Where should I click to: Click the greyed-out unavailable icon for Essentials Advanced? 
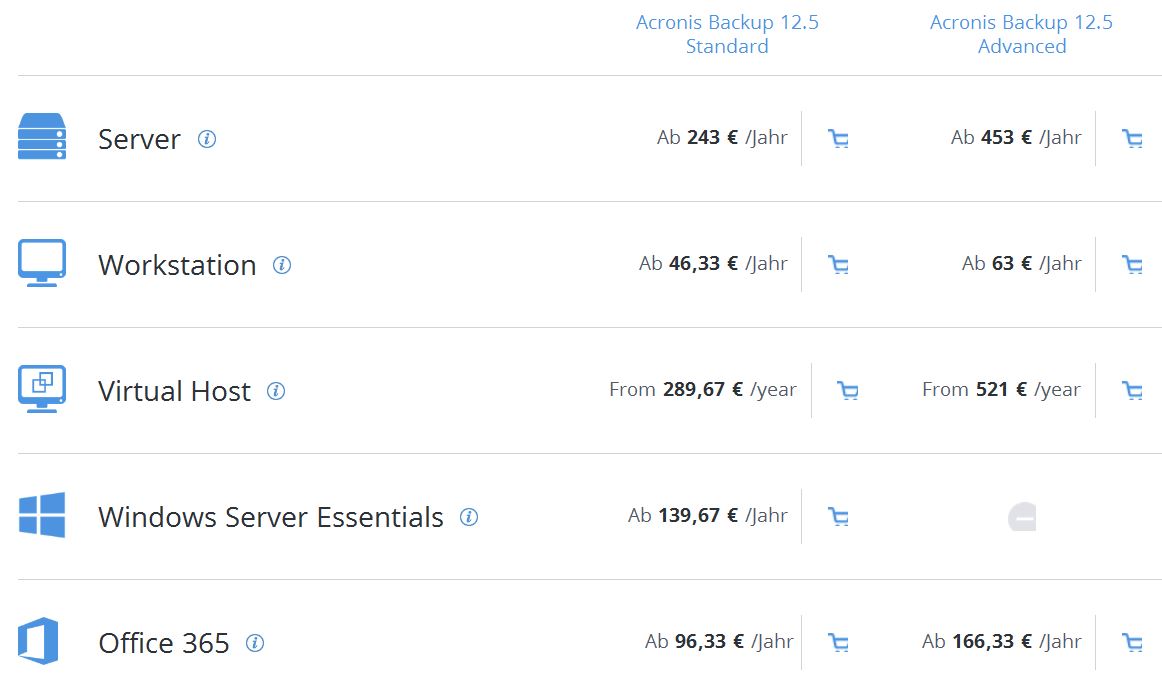(1022, 517)
